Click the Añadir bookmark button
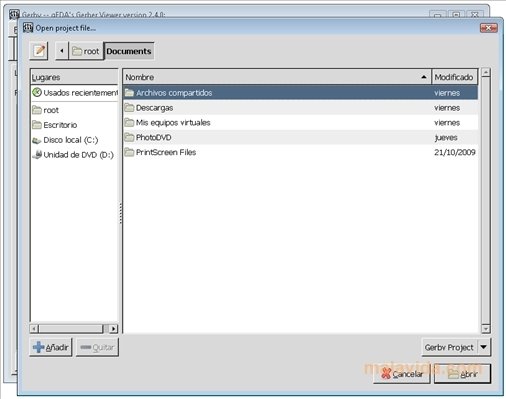506x399 pixels. tap(51, 347)
